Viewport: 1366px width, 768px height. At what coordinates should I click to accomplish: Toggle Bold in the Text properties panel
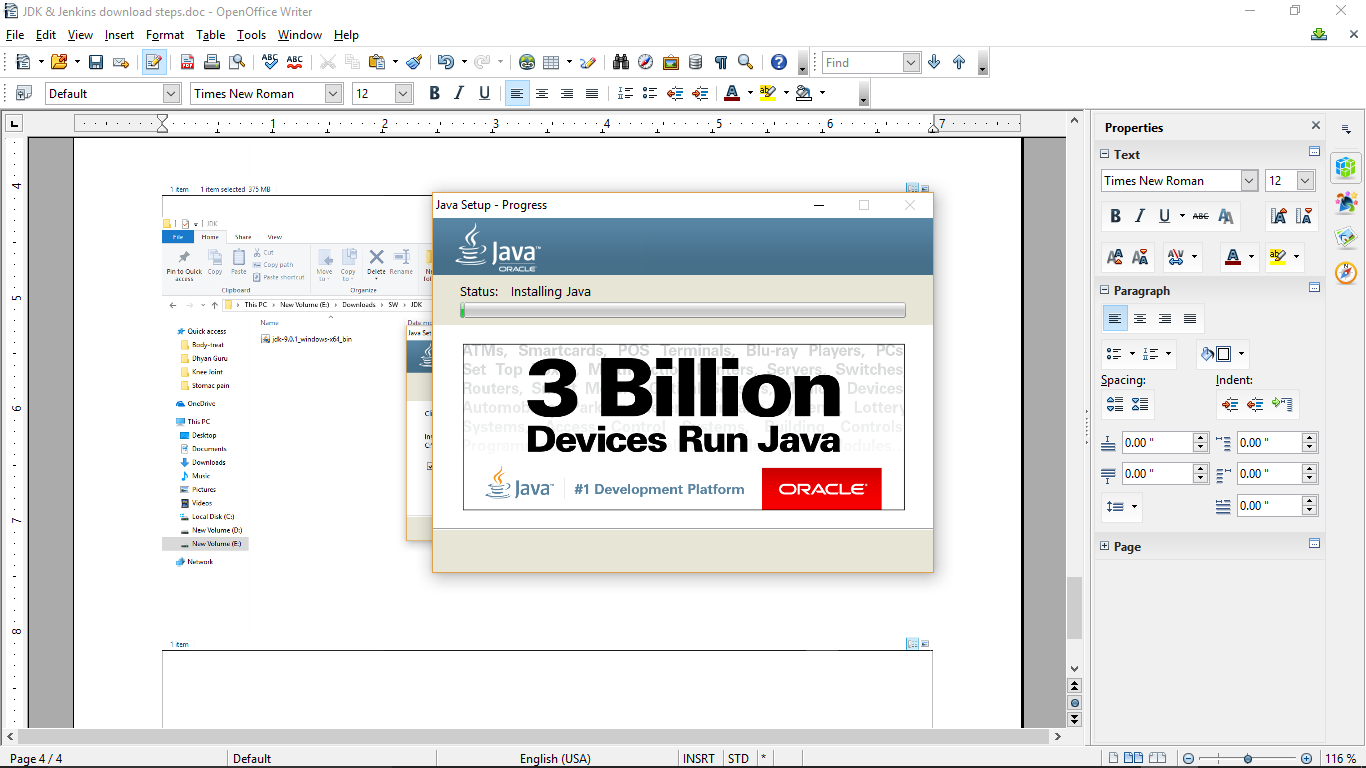coord(1115,215)
